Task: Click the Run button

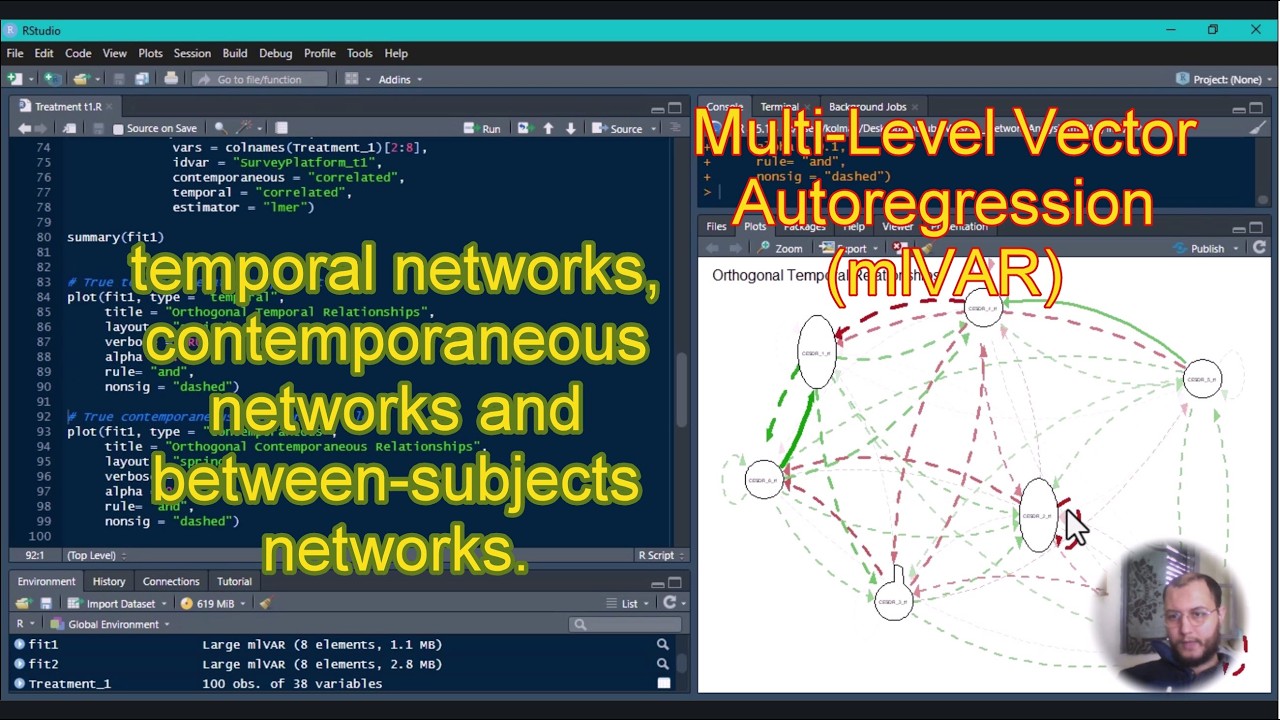Action: pos(482,128)
